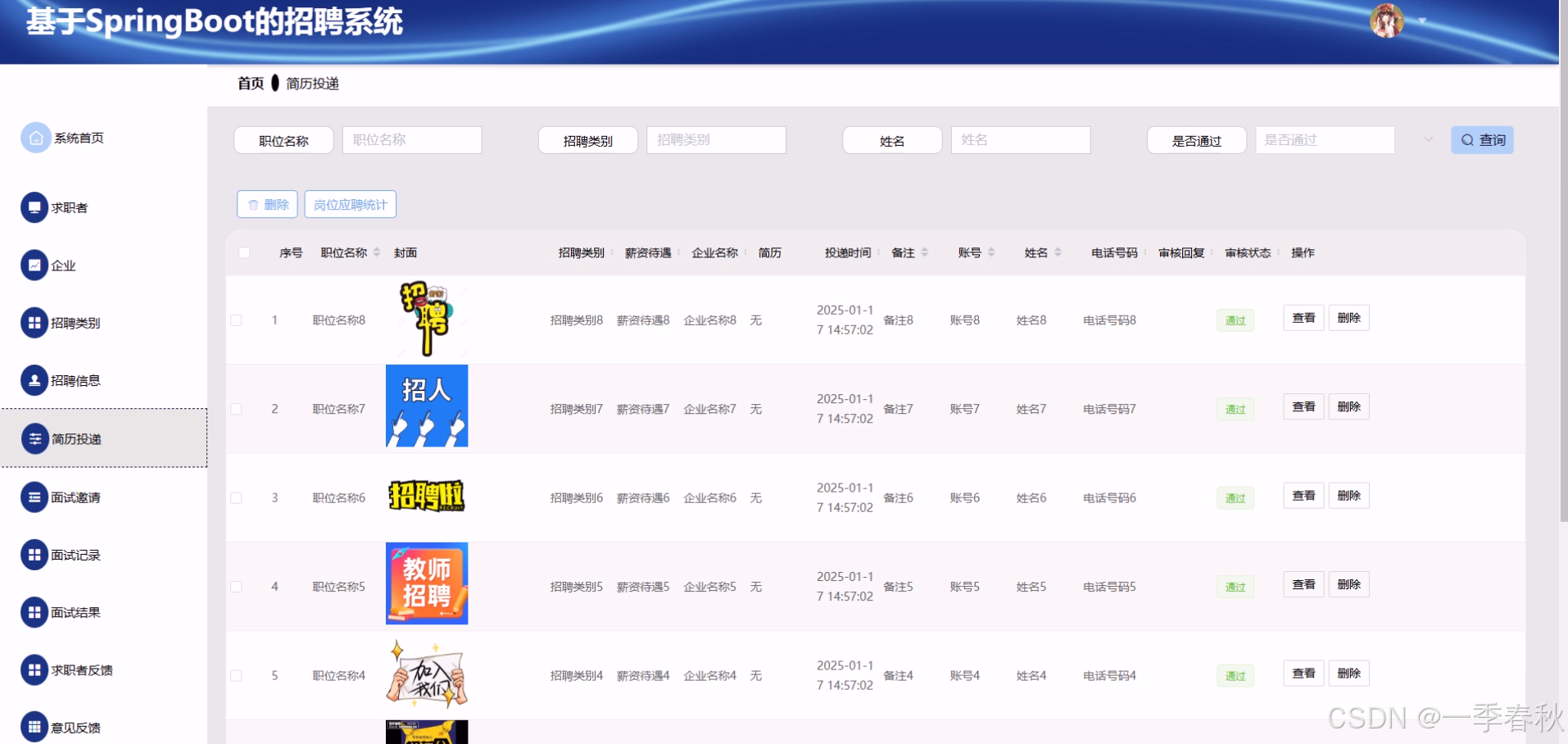
Task: Click the 企业 sidebar icon
Action: 34,265
